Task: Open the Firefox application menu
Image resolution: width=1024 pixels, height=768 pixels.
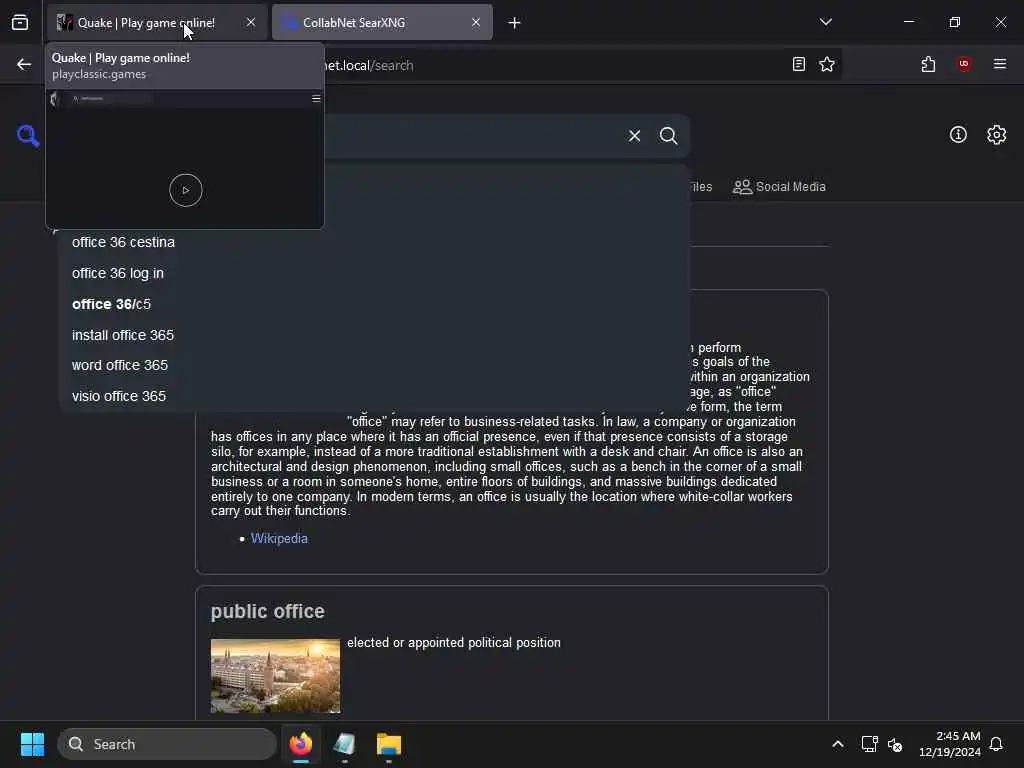Action: click(x=1000, y=64)
